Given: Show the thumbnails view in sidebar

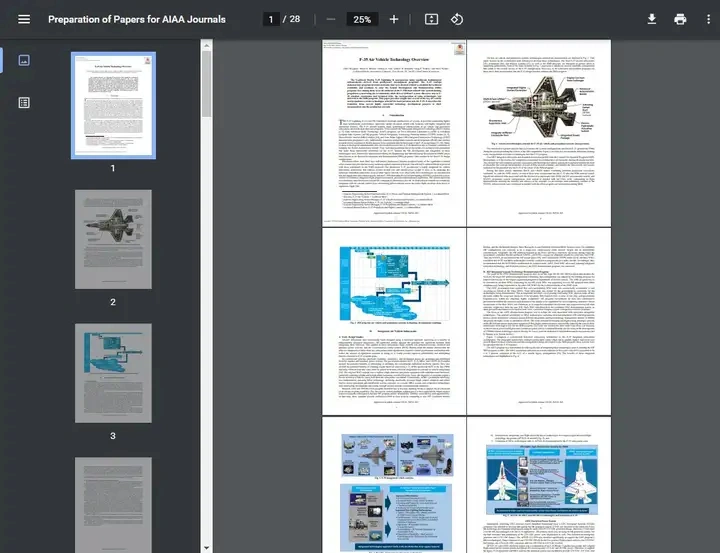Looking at the screenshot, I should (x=24, y=60).
